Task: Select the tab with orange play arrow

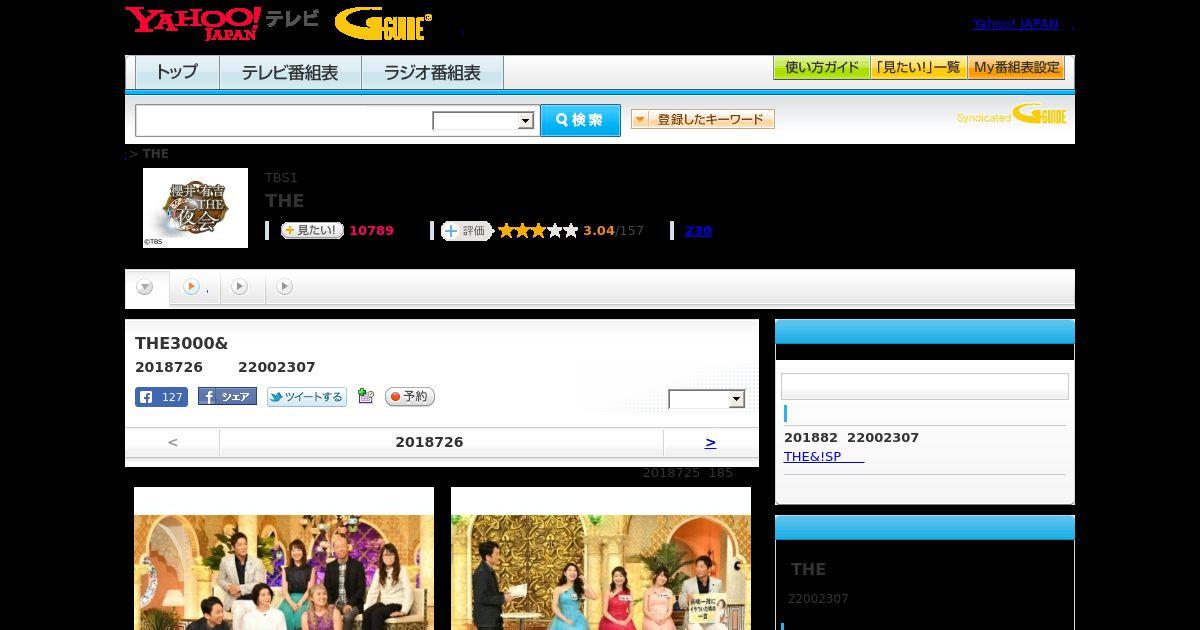Action: tap(195, 287)
